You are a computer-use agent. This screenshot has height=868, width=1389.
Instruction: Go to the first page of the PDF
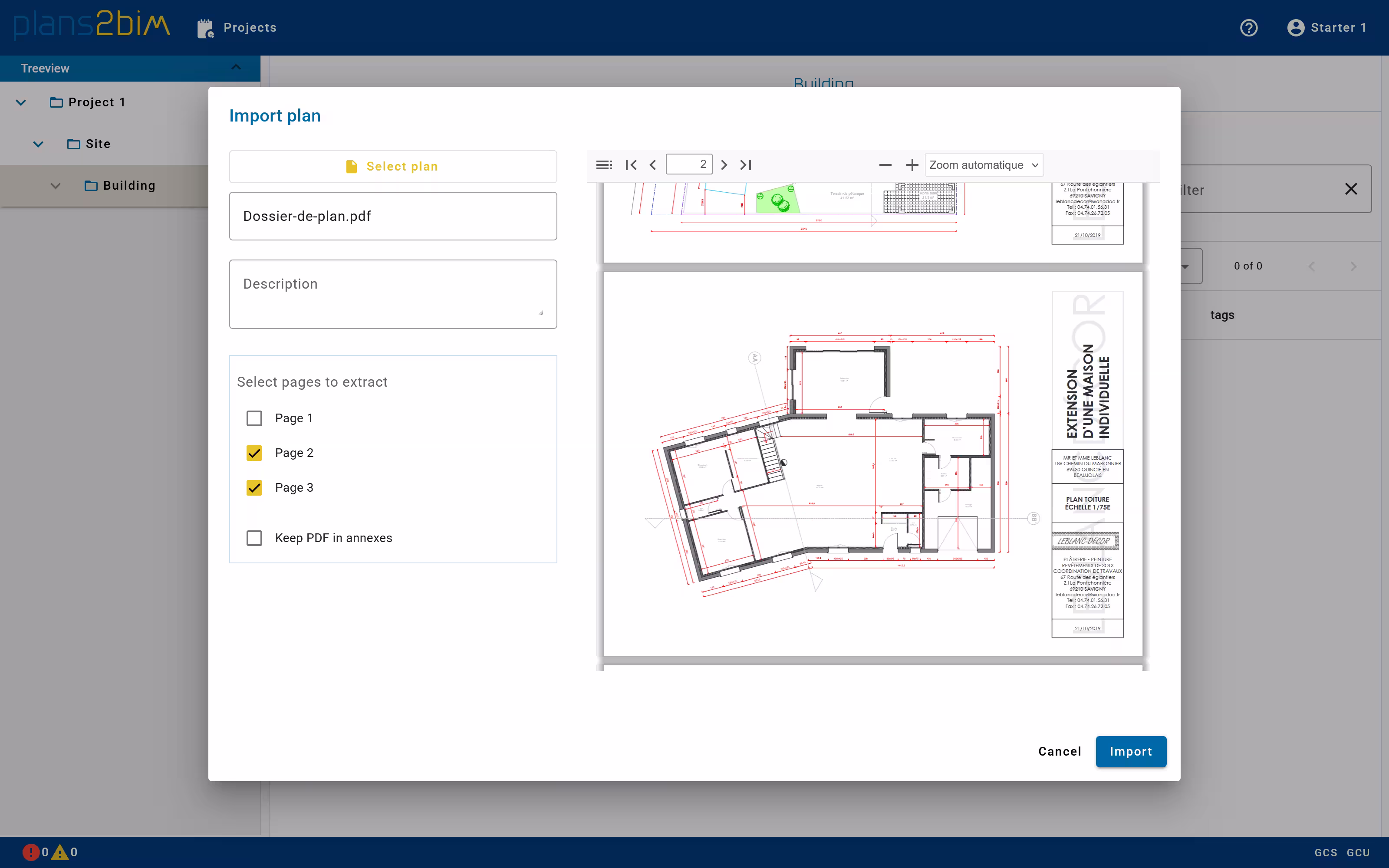point(630,165)
